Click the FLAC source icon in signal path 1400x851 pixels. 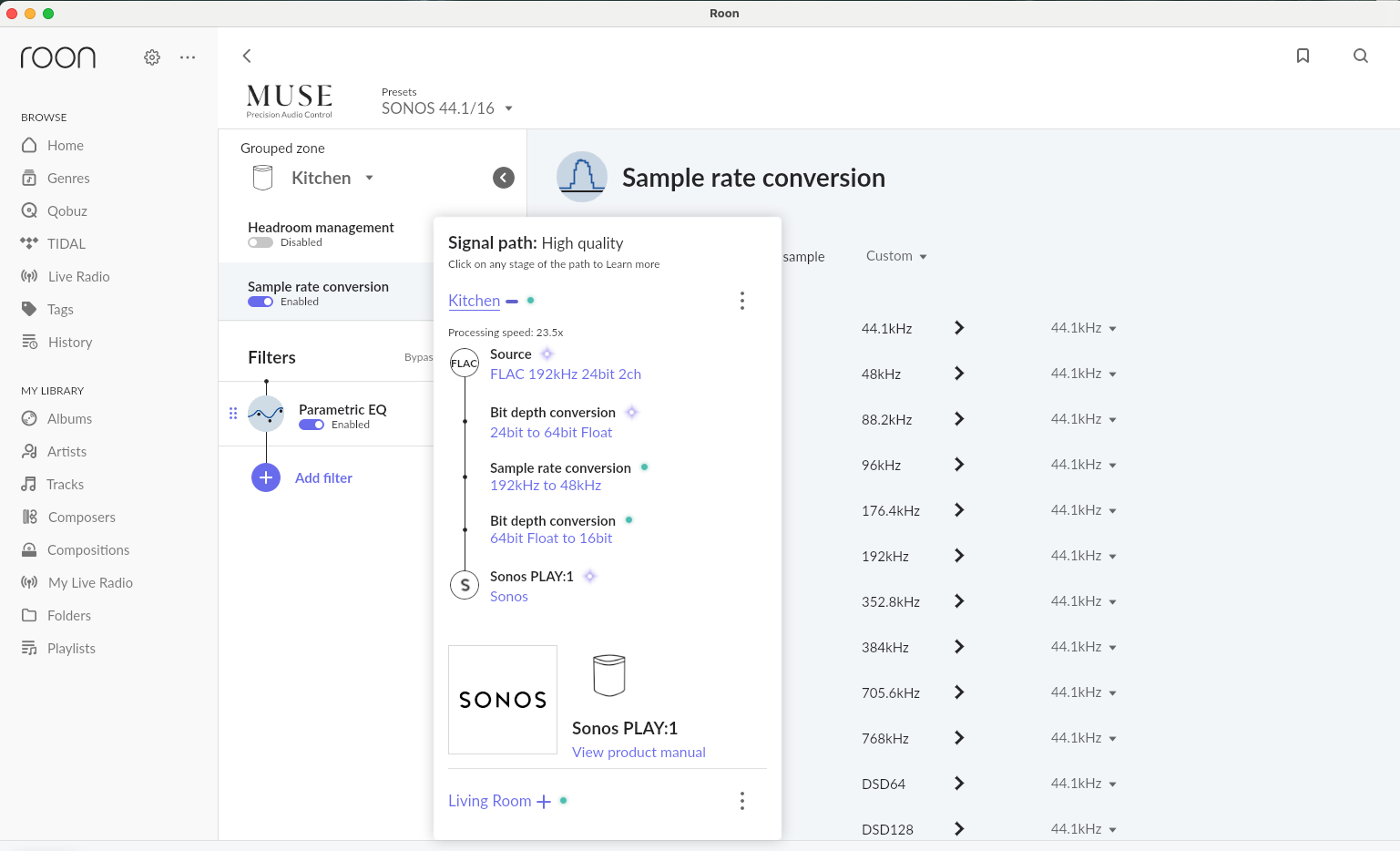[465, 363]
